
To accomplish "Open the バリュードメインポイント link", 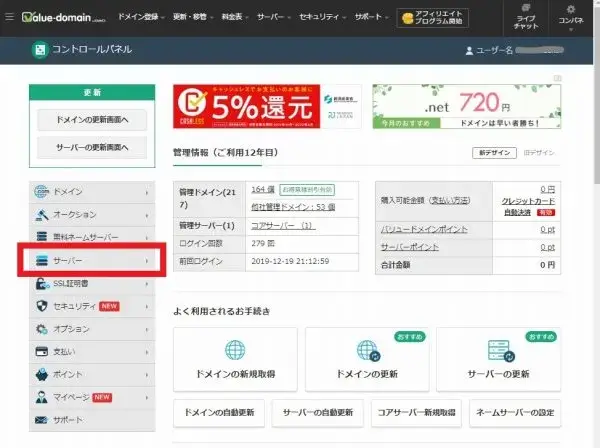I will point(424,229).
